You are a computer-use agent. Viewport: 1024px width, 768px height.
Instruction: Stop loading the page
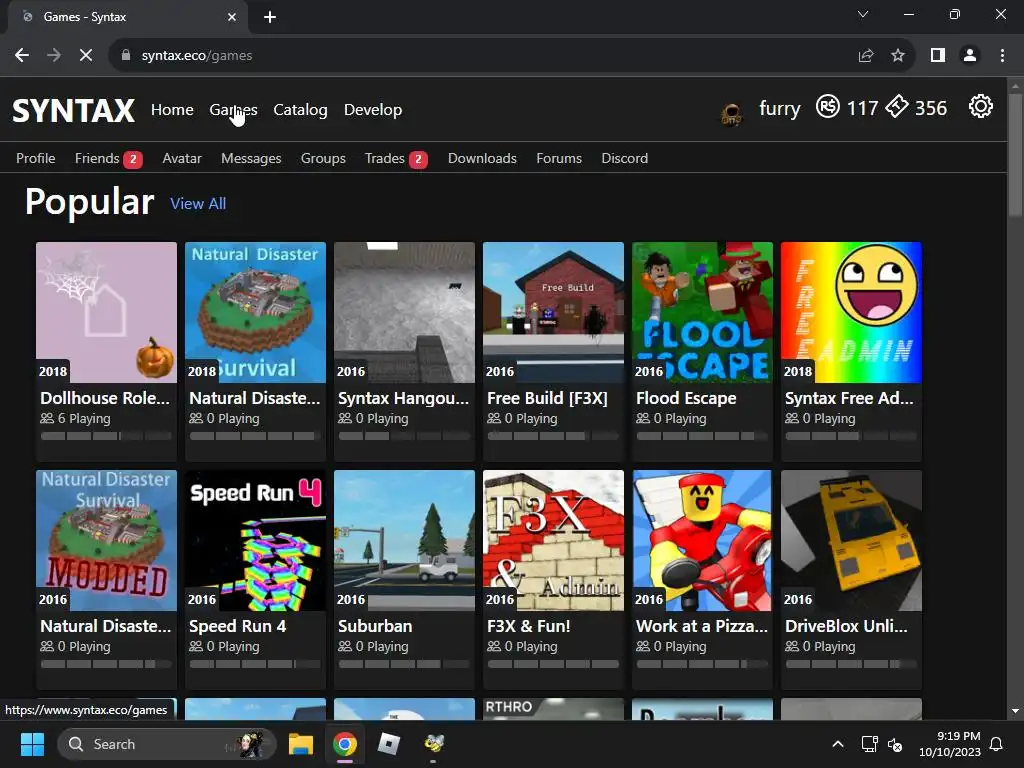tap(86, 56)
